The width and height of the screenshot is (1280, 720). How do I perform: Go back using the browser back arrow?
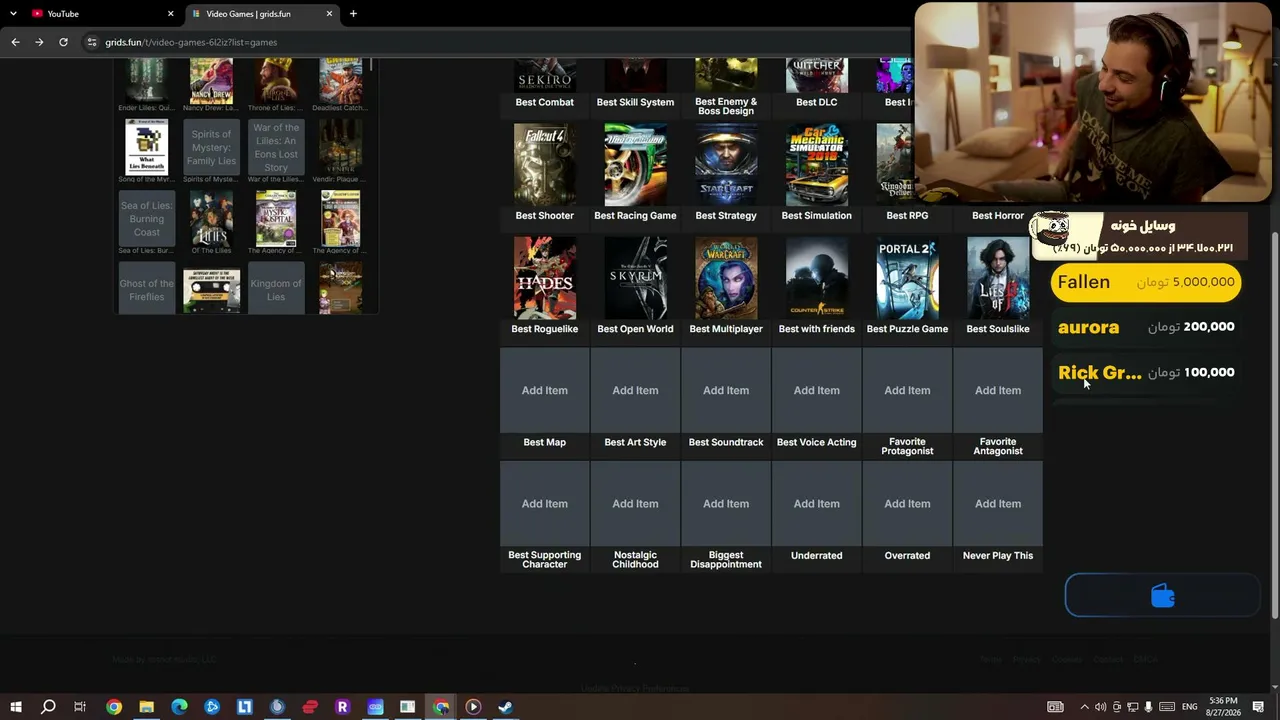(15, 42)
